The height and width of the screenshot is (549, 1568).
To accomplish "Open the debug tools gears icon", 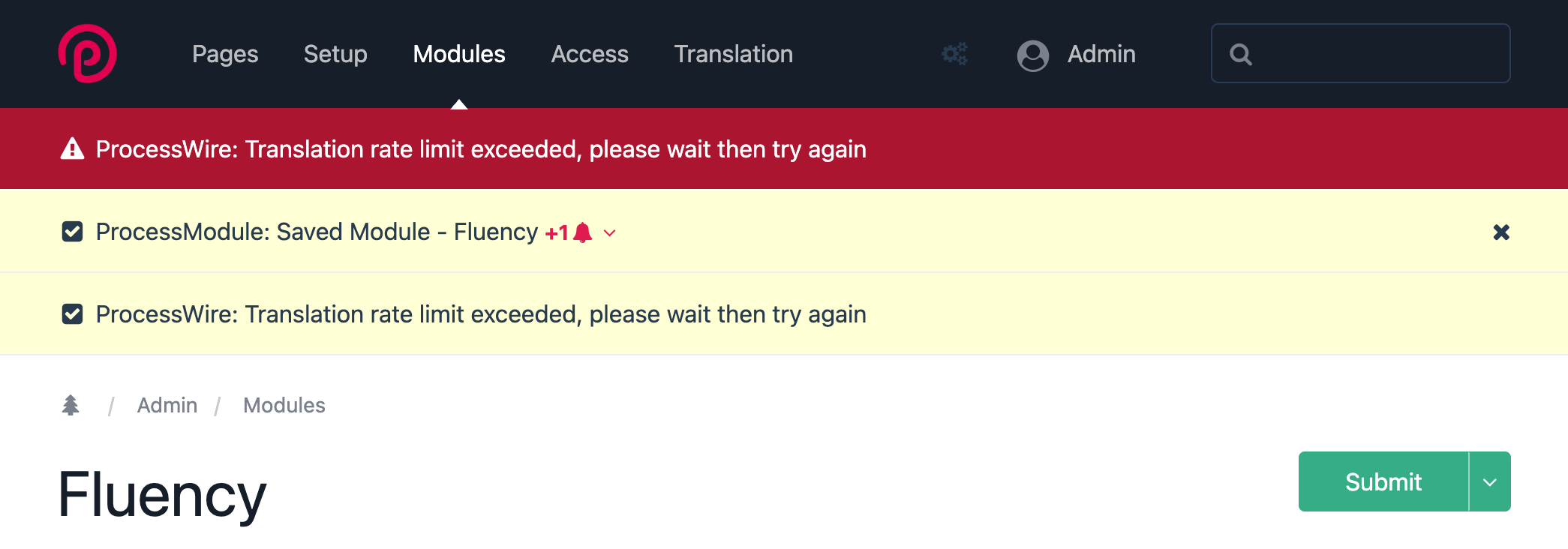I will point(955,54).
